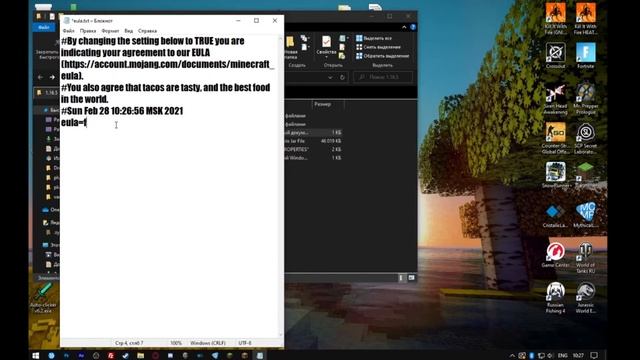Click the Размер column header
Viewport: 640px width, 360px height.
click(328, 104)
